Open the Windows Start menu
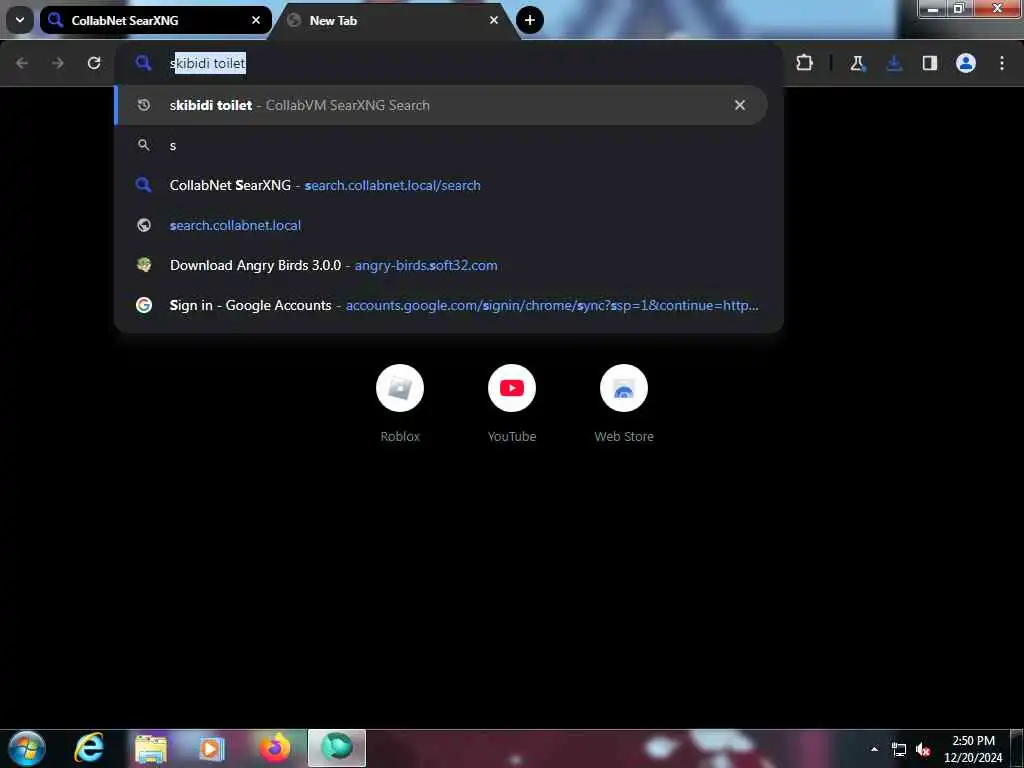 (26, 748)
